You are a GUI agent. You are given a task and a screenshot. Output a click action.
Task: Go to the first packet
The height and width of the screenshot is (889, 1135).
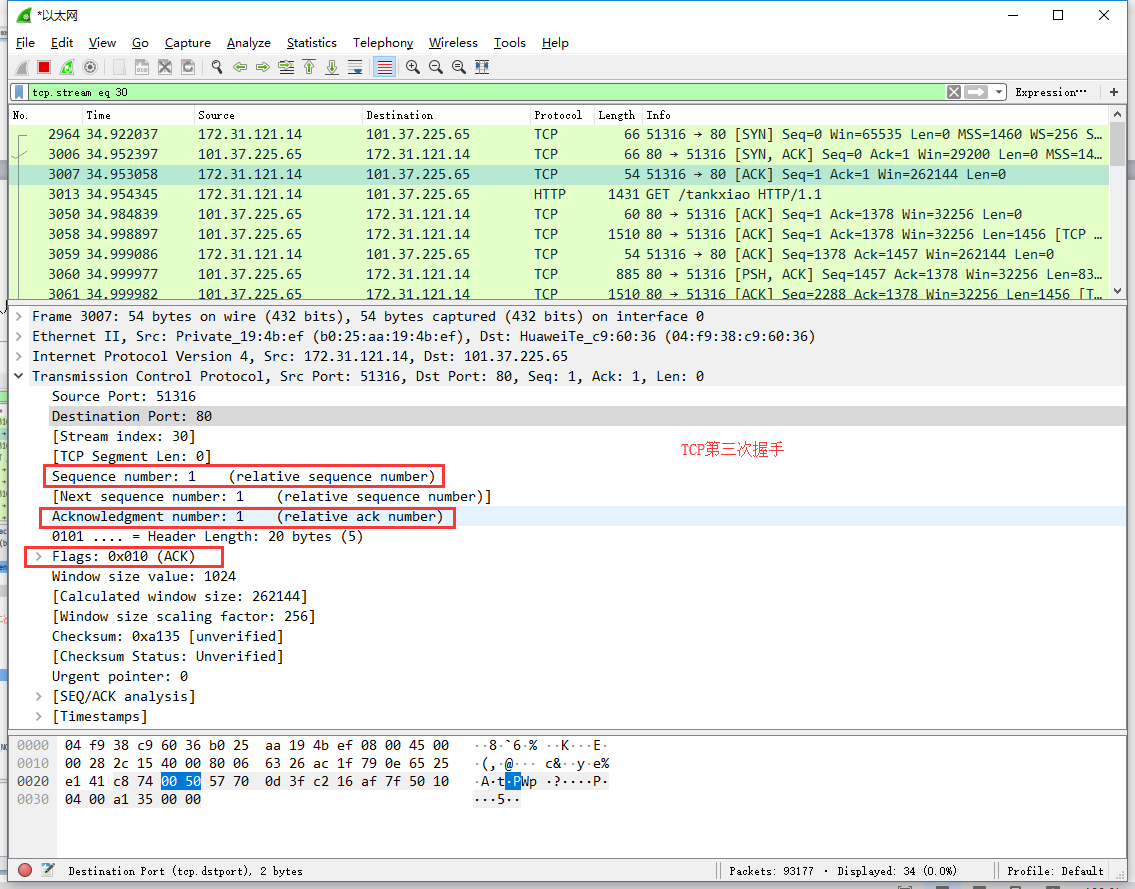coord(309,67)
